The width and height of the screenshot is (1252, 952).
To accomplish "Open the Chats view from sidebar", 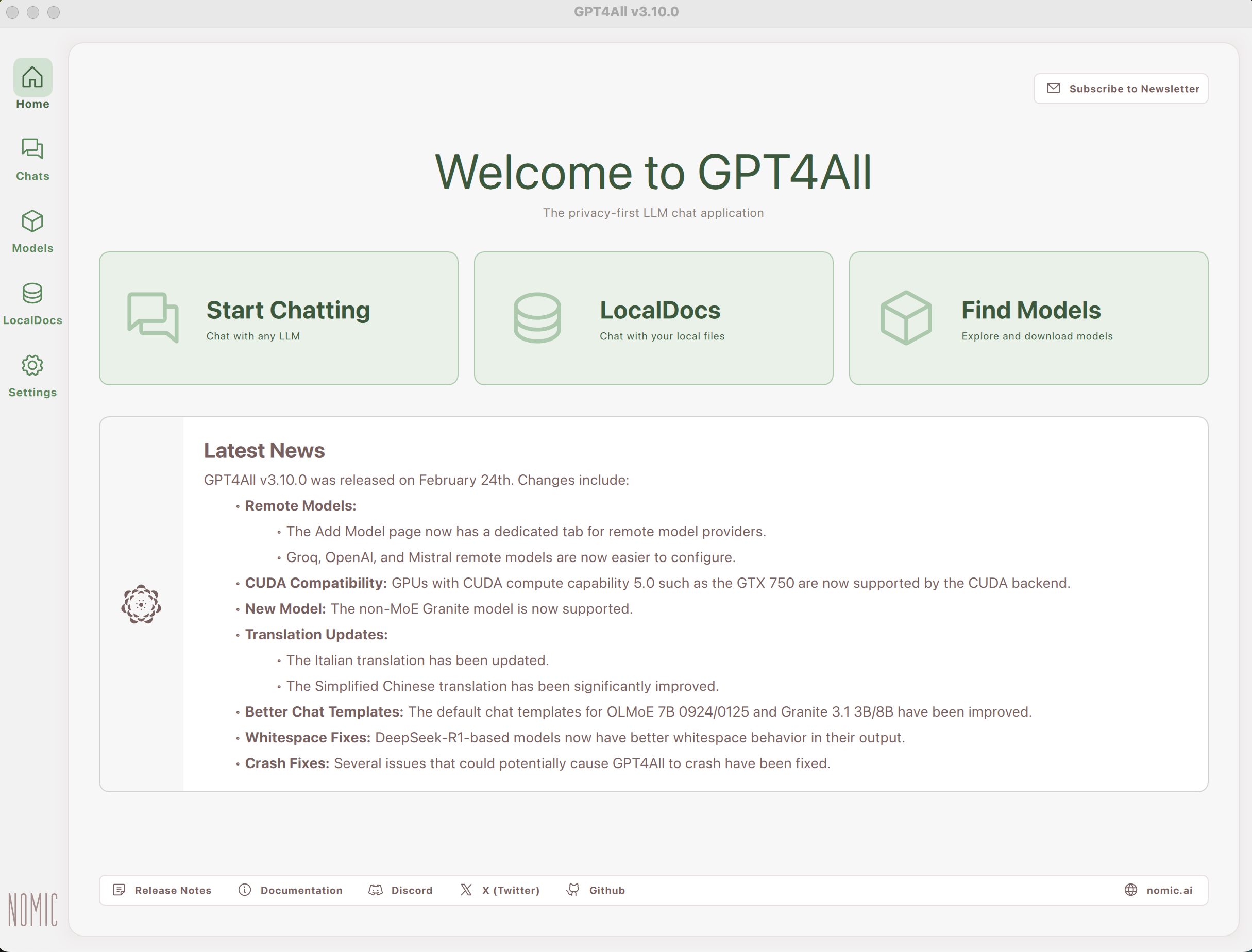I will tap(32, 159).
